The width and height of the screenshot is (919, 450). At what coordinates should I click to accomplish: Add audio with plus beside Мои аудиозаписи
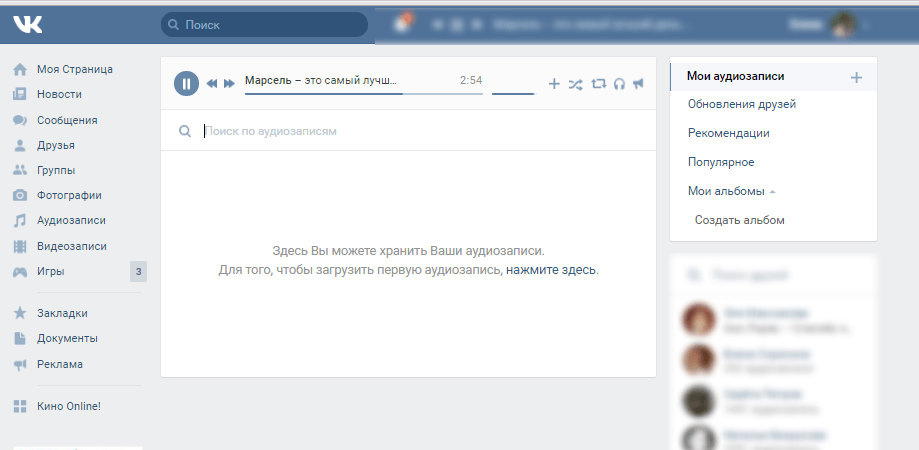856,77
